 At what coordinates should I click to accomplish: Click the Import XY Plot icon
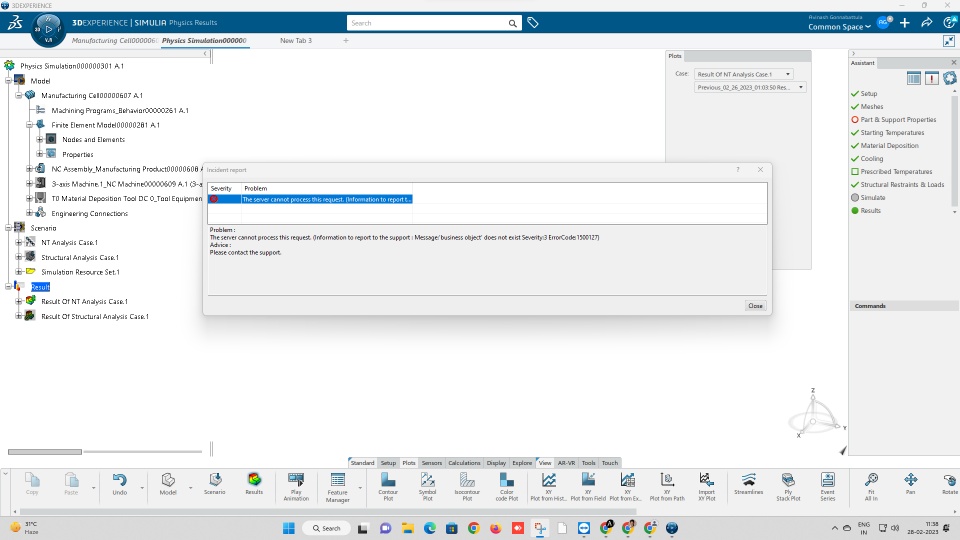(x=707, y=479)
